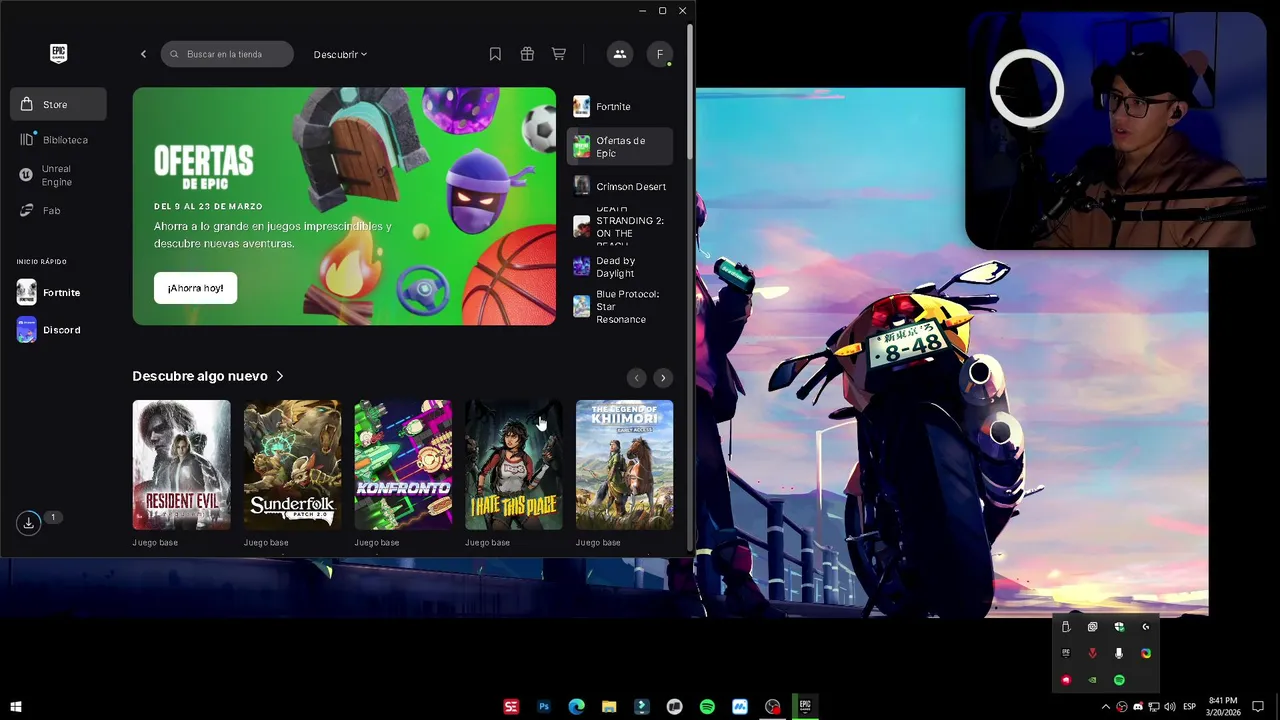Select Fortnite in the featured list

(x=619, y=106)
